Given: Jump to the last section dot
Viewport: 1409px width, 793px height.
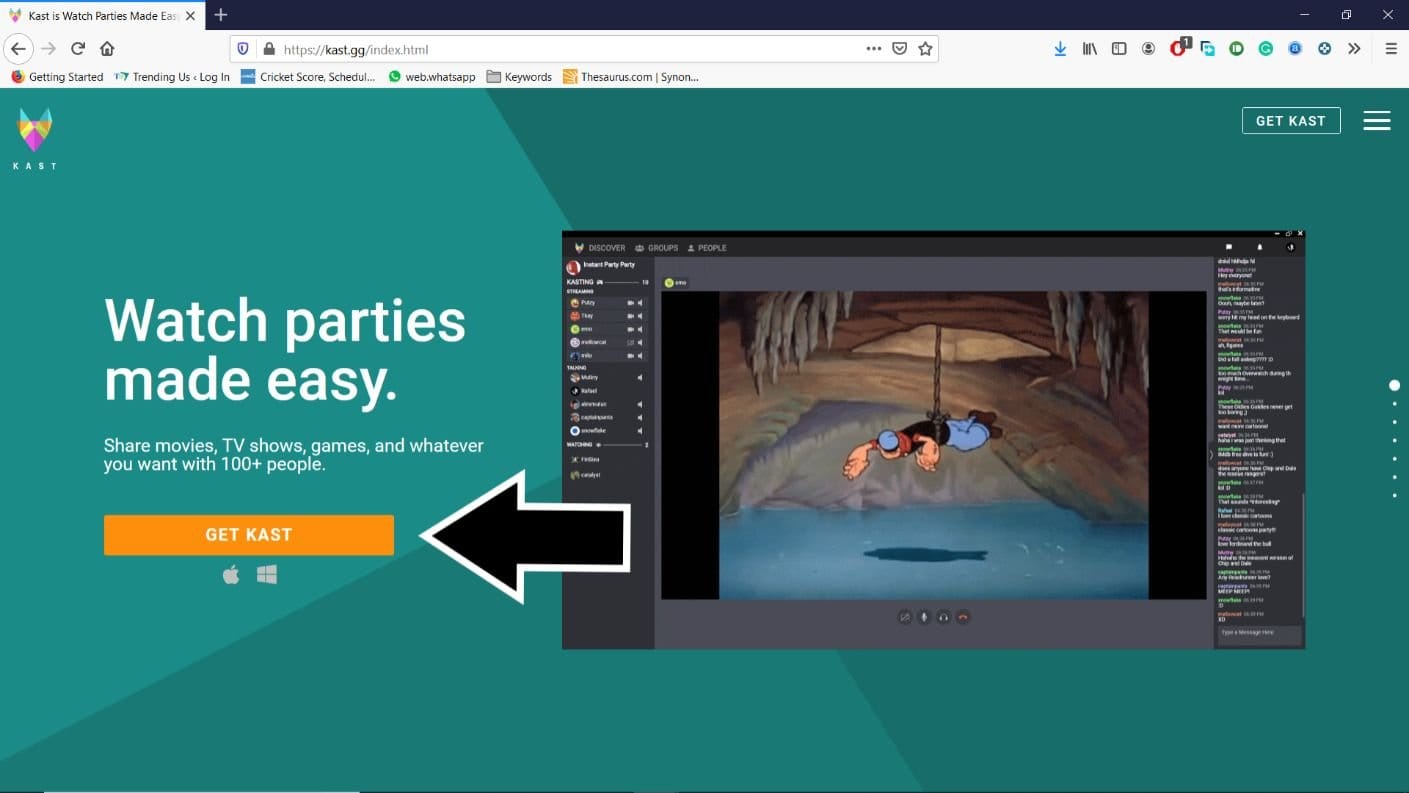Looking at the screenshot, I should pos(1394,495).
